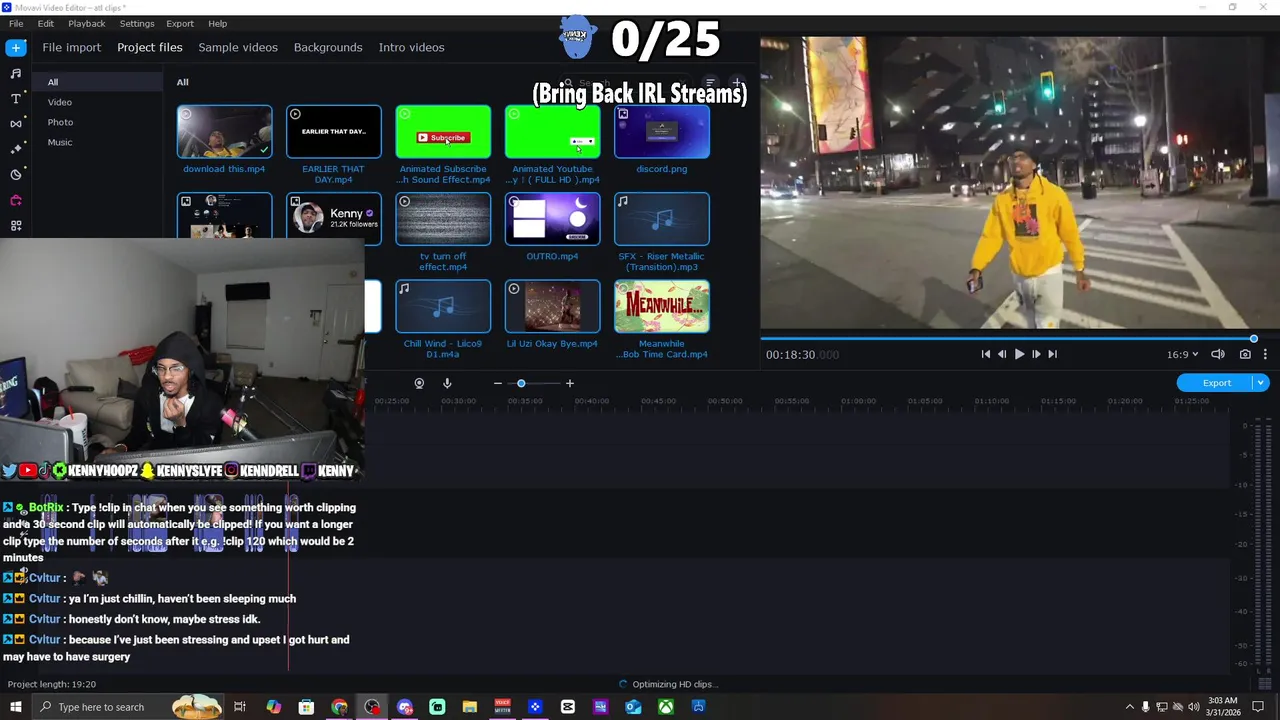Screen dimensions: 1280x720
Task: Open the Help menu
Action: (x=217, y=23)
